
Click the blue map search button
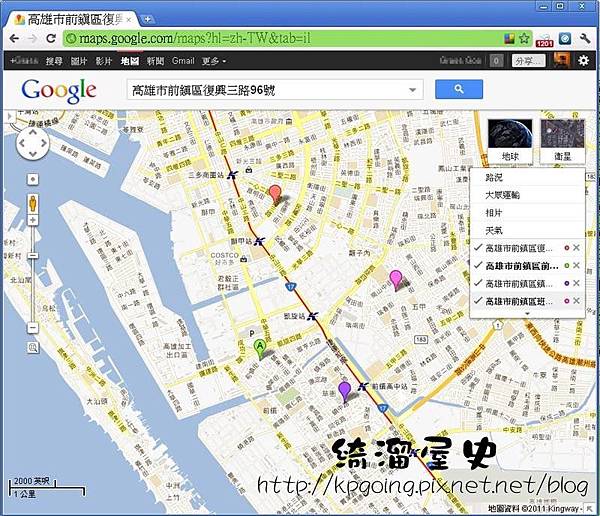point(459,89)
